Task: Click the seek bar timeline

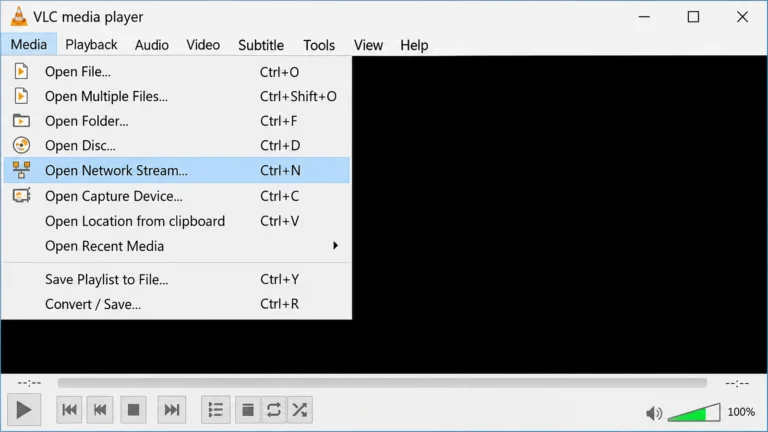Action: pyautogui.click(x=382, y=383)
